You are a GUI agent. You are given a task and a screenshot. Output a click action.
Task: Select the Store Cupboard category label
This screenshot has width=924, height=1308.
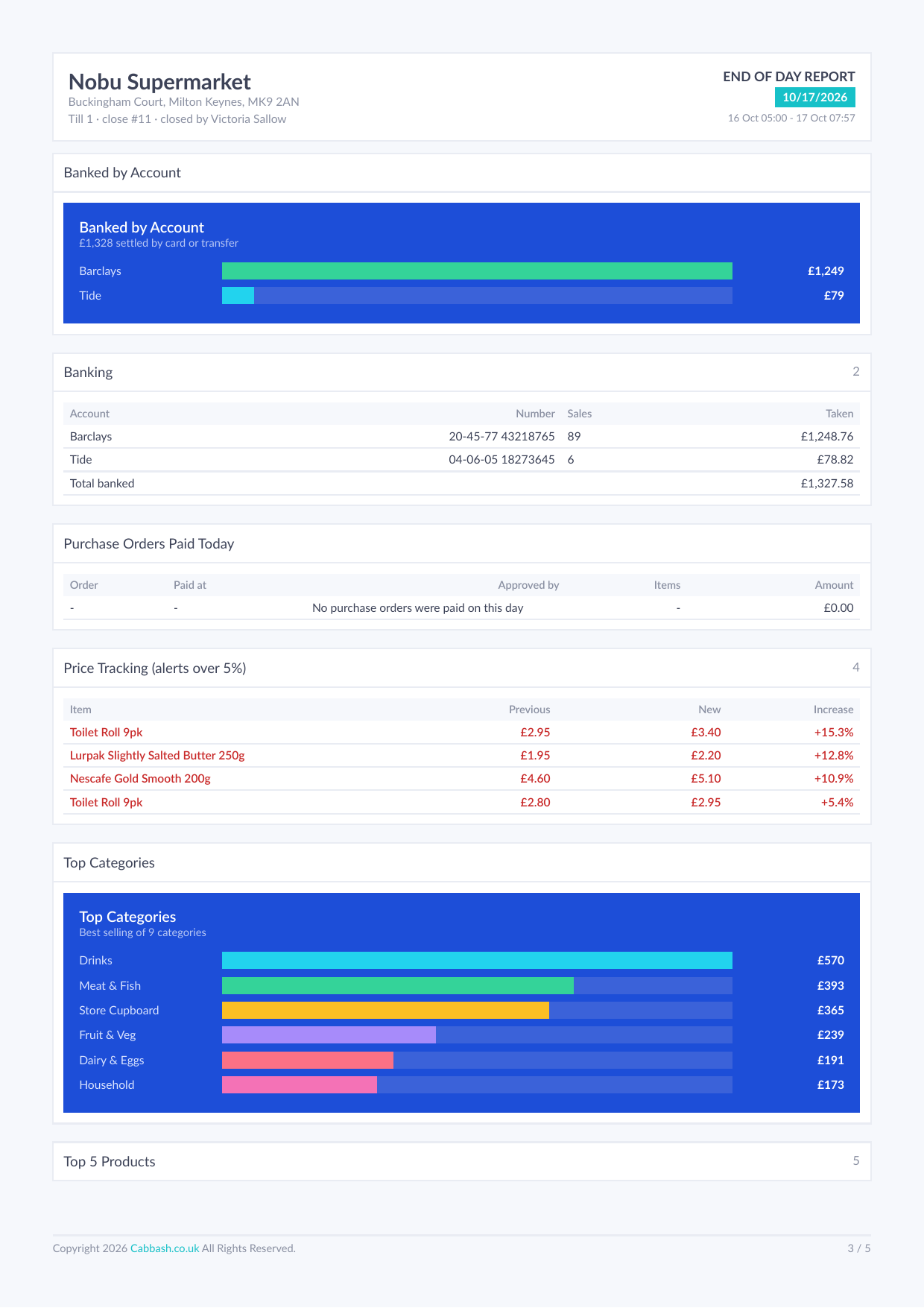click(x=119, y=1011)
